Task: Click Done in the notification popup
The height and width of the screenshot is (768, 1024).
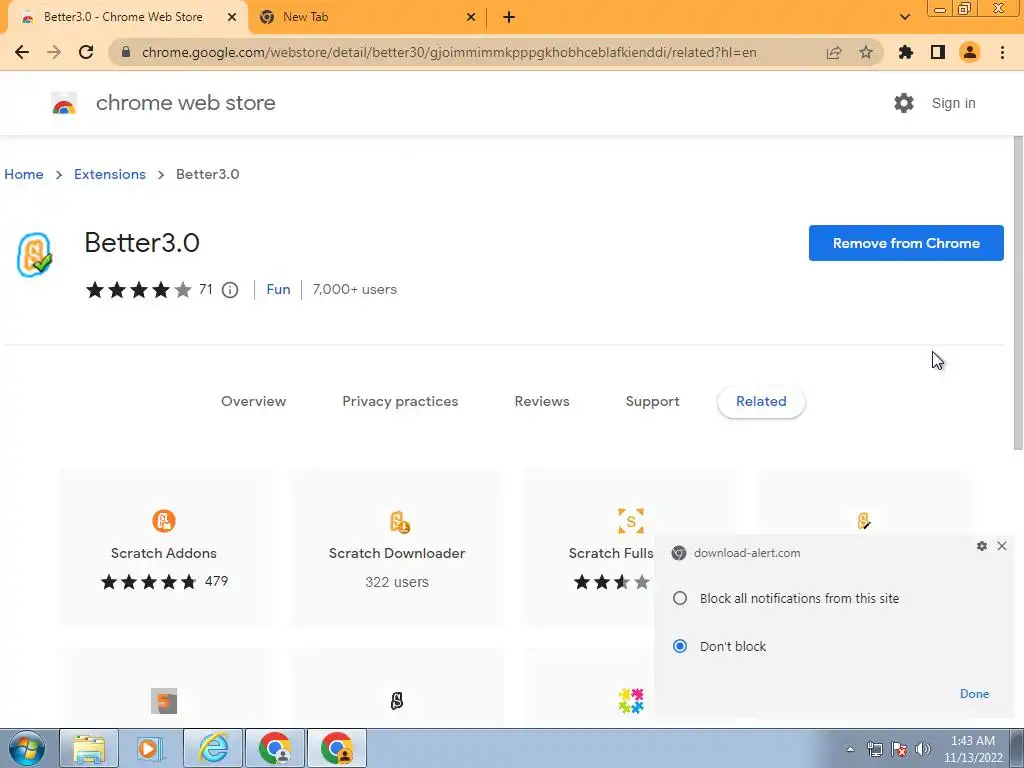Action: coord(974,694)
